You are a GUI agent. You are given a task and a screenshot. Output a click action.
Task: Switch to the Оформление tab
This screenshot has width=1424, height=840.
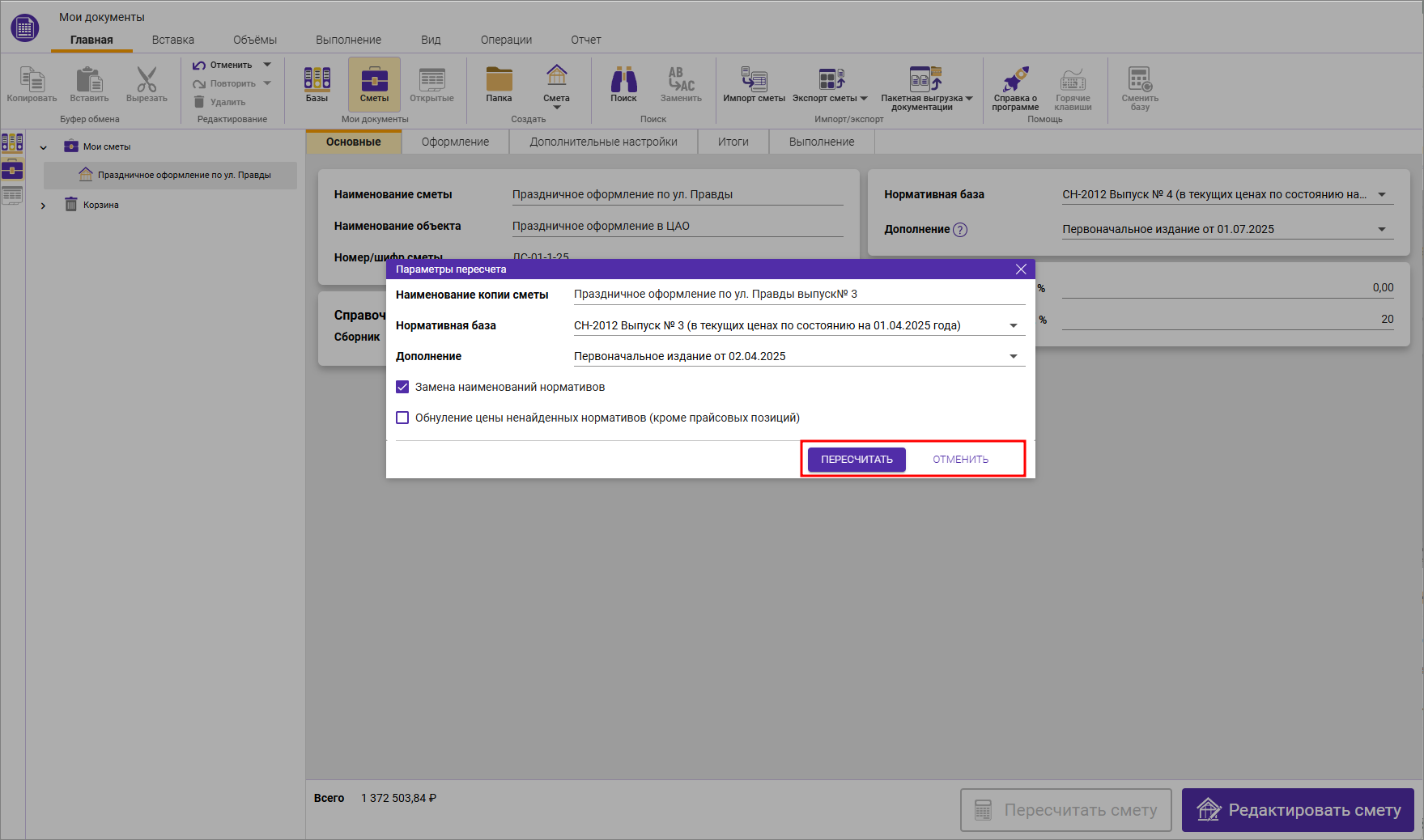pos(455,142)
